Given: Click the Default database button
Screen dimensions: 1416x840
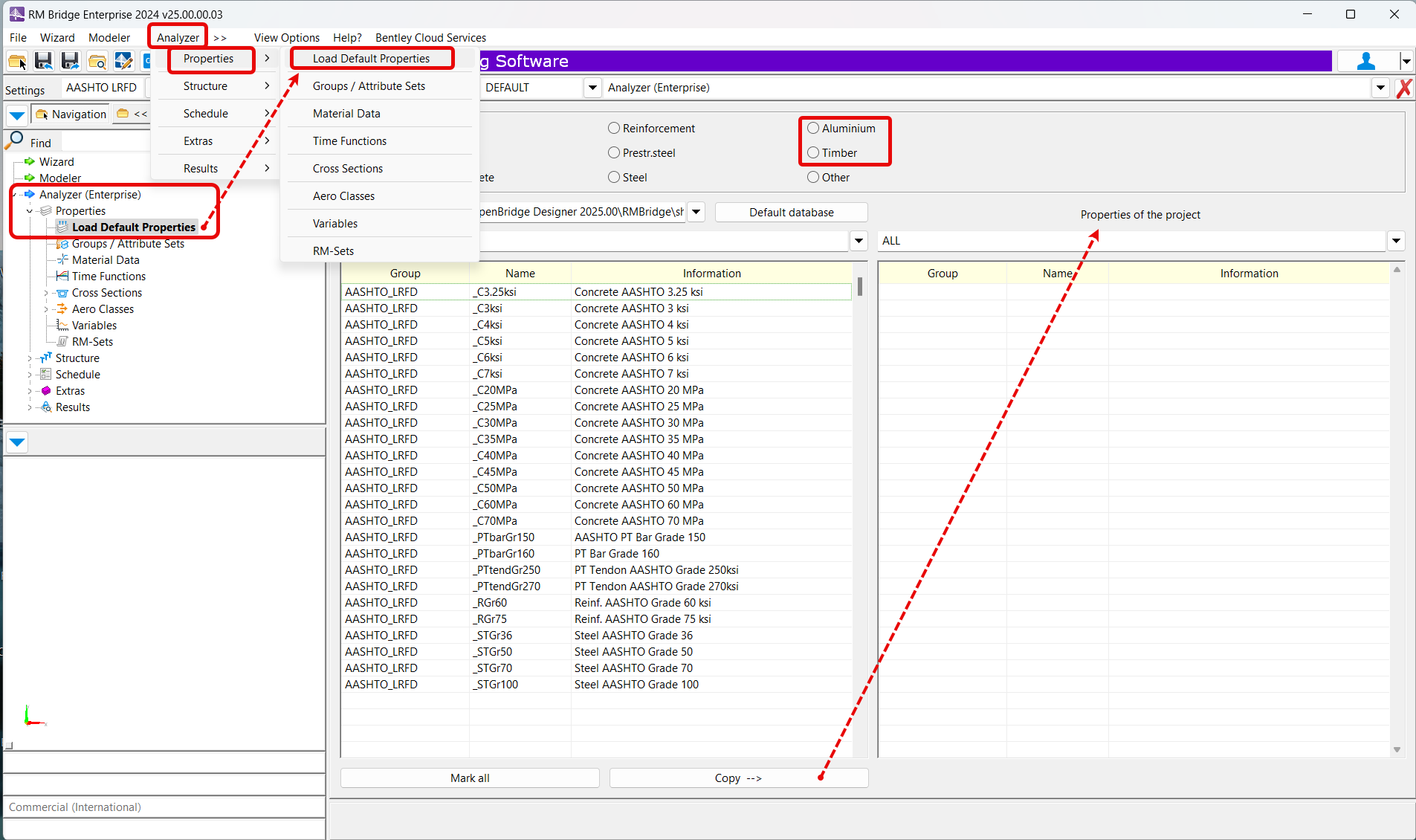Looking at the screenshot, I should pos(791,212).
